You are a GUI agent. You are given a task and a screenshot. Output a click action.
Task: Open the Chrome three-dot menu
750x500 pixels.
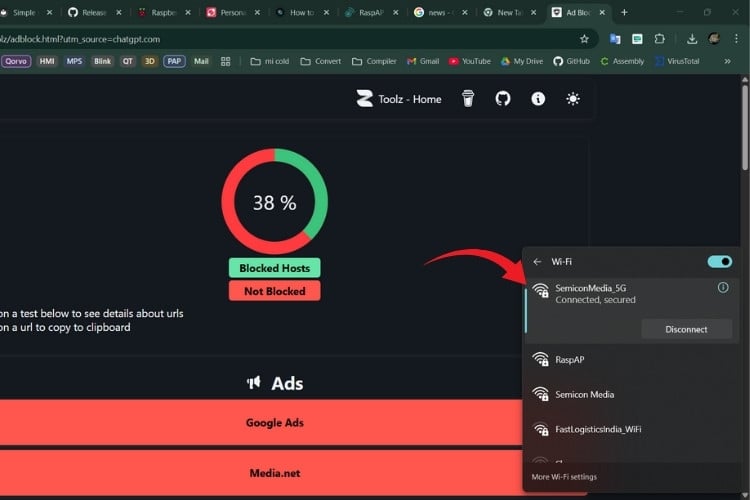736,39
